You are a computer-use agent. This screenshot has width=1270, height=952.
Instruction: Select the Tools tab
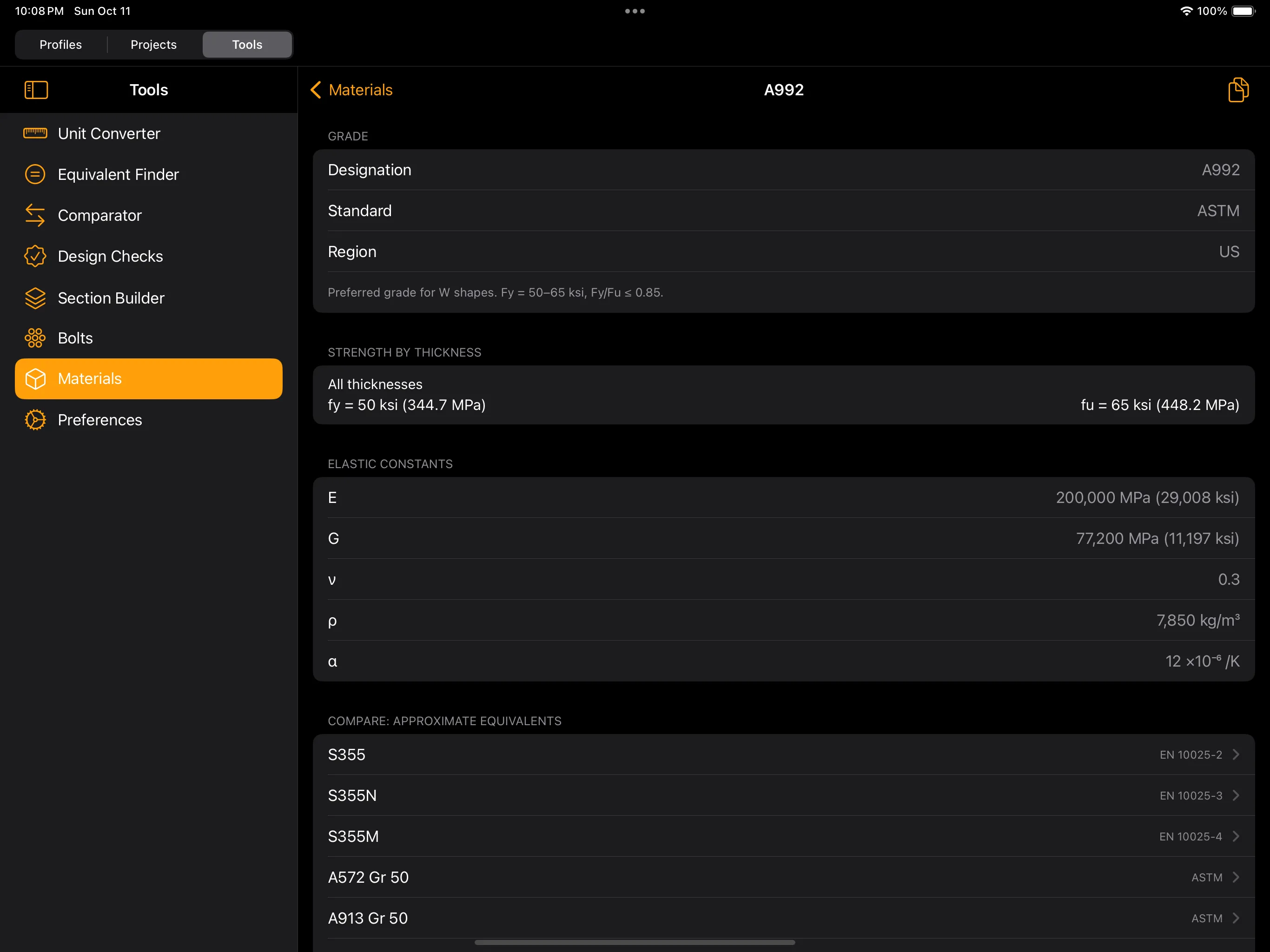[247, 45]
